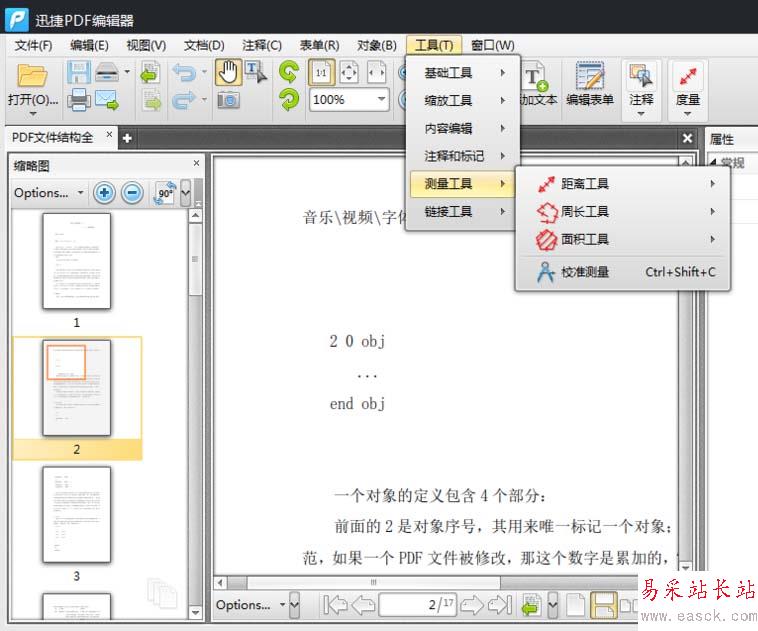The height and width of the screenshot is (631, 758).
Task: Open the 对象(B) menu
Action: coord(377,46)
